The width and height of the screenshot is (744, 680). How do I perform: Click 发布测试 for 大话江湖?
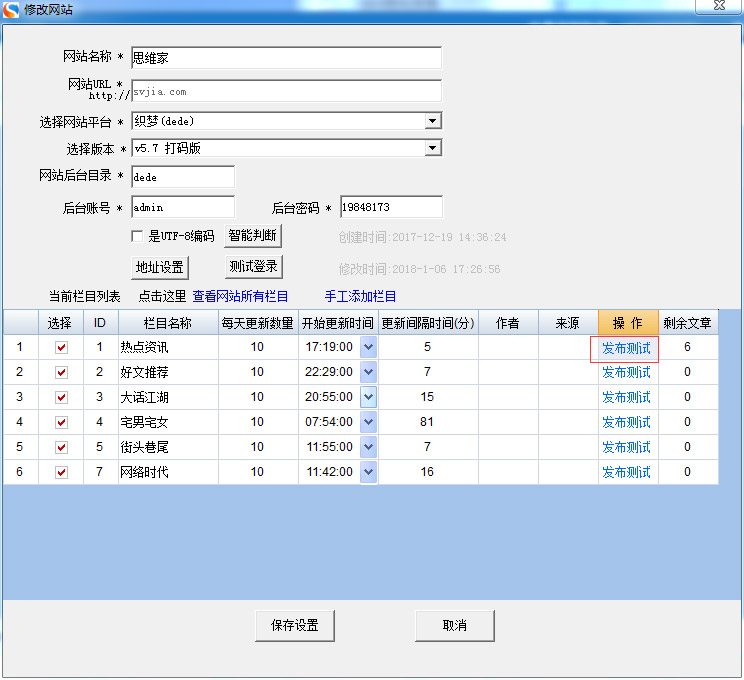point(626,398)
